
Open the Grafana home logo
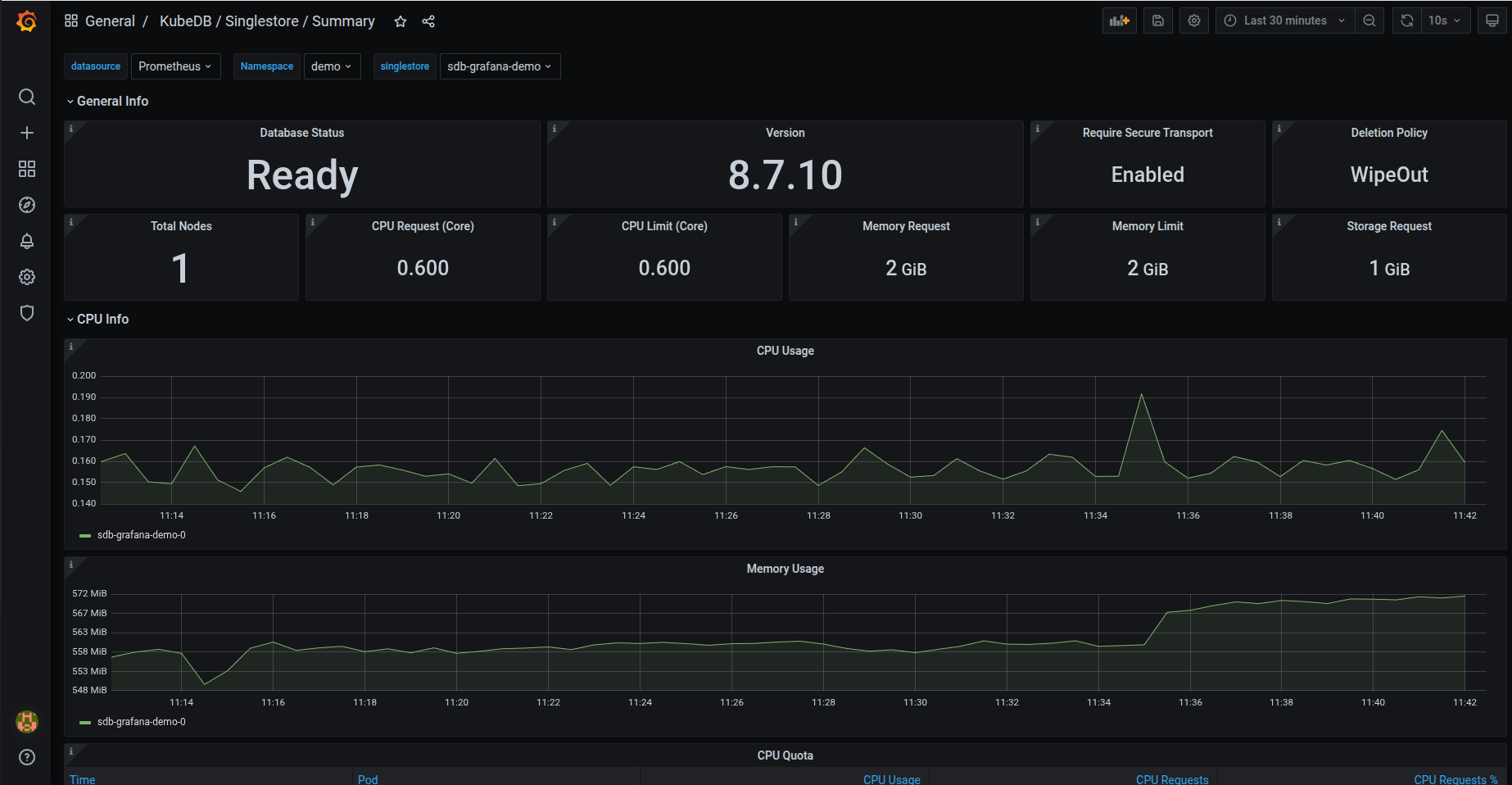pos(26,21)
